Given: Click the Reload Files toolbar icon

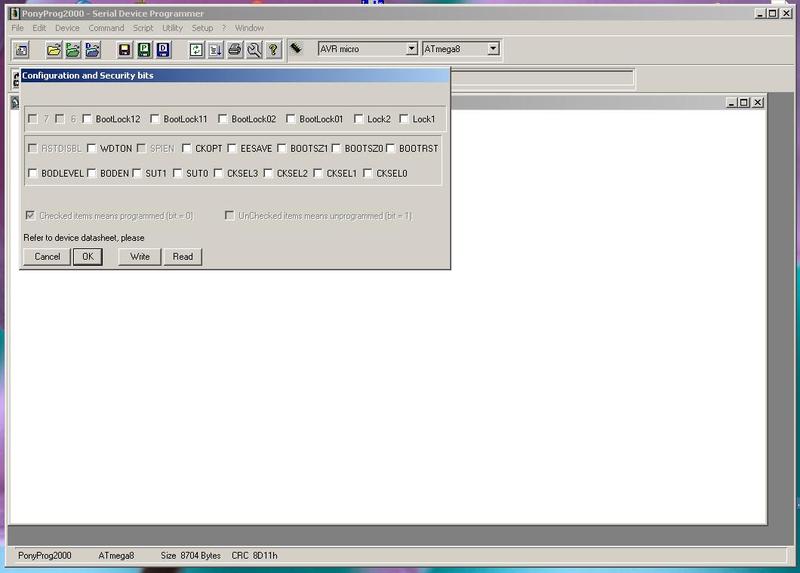Looking at the screenshot, I should tap(197, 49).
